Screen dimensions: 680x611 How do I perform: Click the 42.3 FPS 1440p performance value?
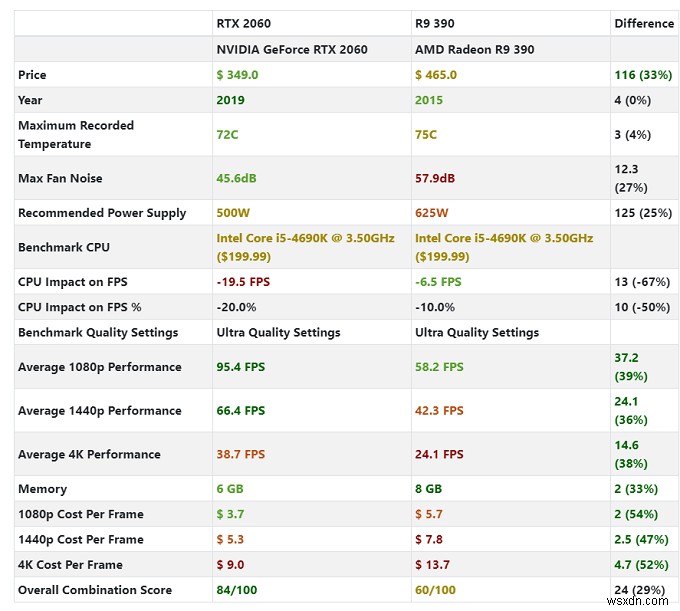[x=439, y=411]
